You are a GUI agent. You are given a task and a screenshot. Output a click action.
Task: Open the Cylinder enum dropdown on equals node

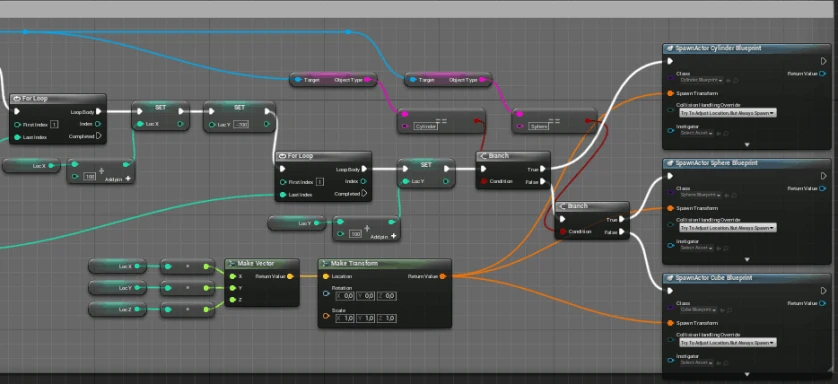coord(426,127)
